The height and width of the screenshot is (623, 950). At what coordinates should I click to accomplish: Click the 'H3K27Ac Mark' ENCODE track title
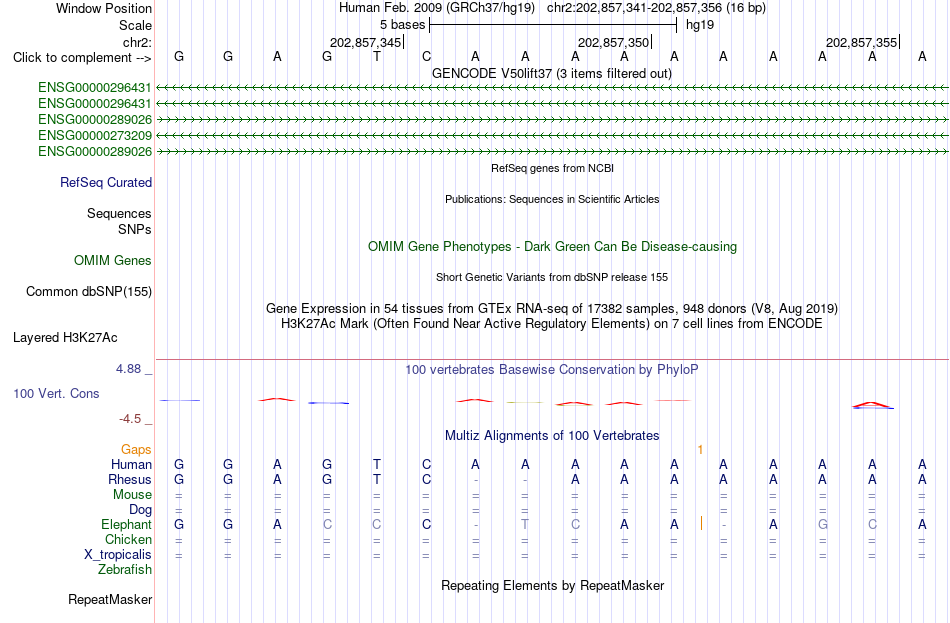(x=552, y=324)
